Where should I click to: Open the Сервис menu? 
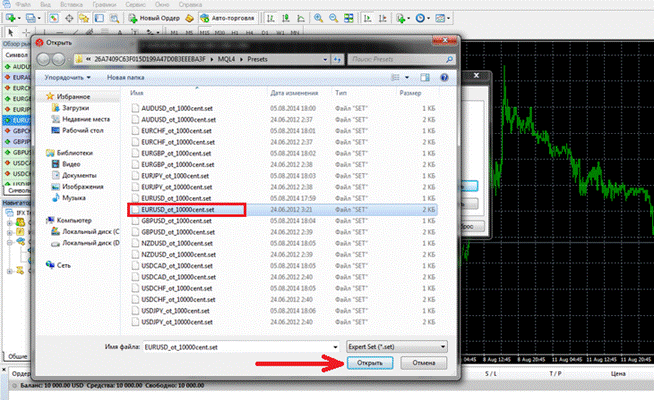tap(135, 5)
